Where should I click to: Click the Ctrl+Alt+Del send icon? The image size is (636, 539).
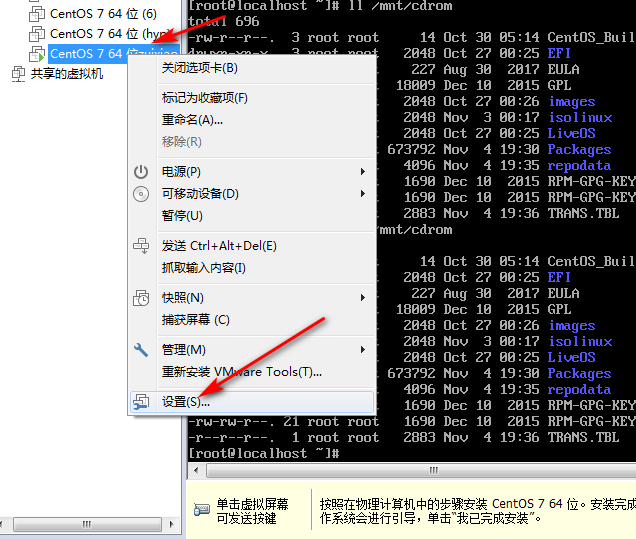[141, 246]
